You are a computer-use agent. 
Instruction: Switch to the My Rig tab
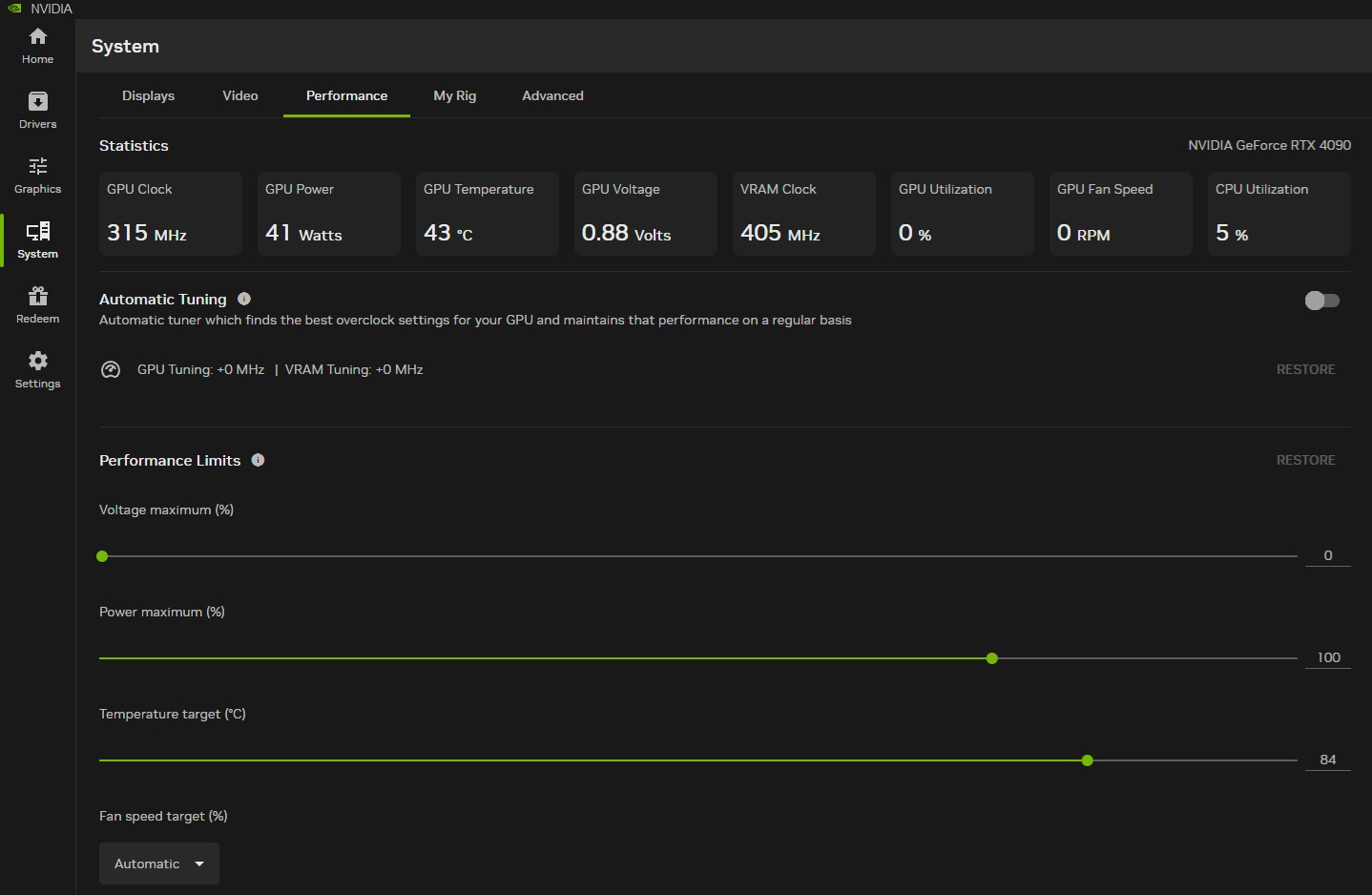(x=455, y=95)
